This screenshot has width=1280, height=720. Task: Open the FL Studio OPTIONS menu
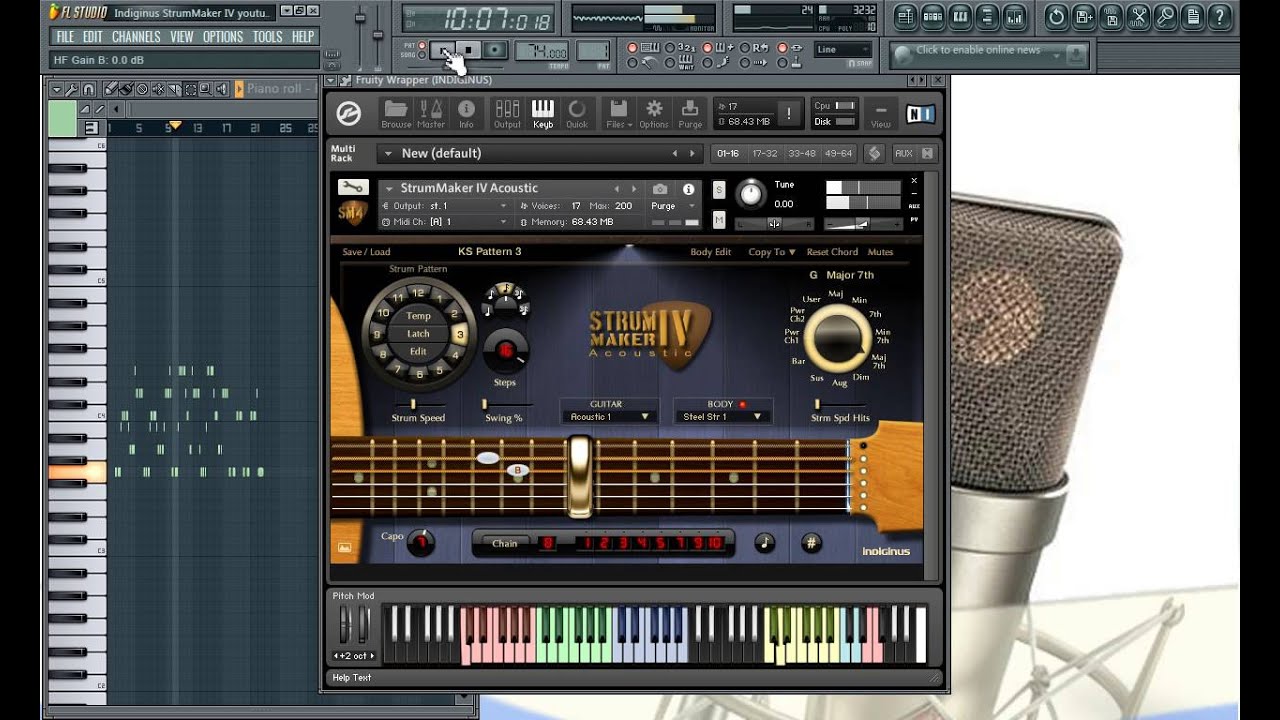point(223,36)
